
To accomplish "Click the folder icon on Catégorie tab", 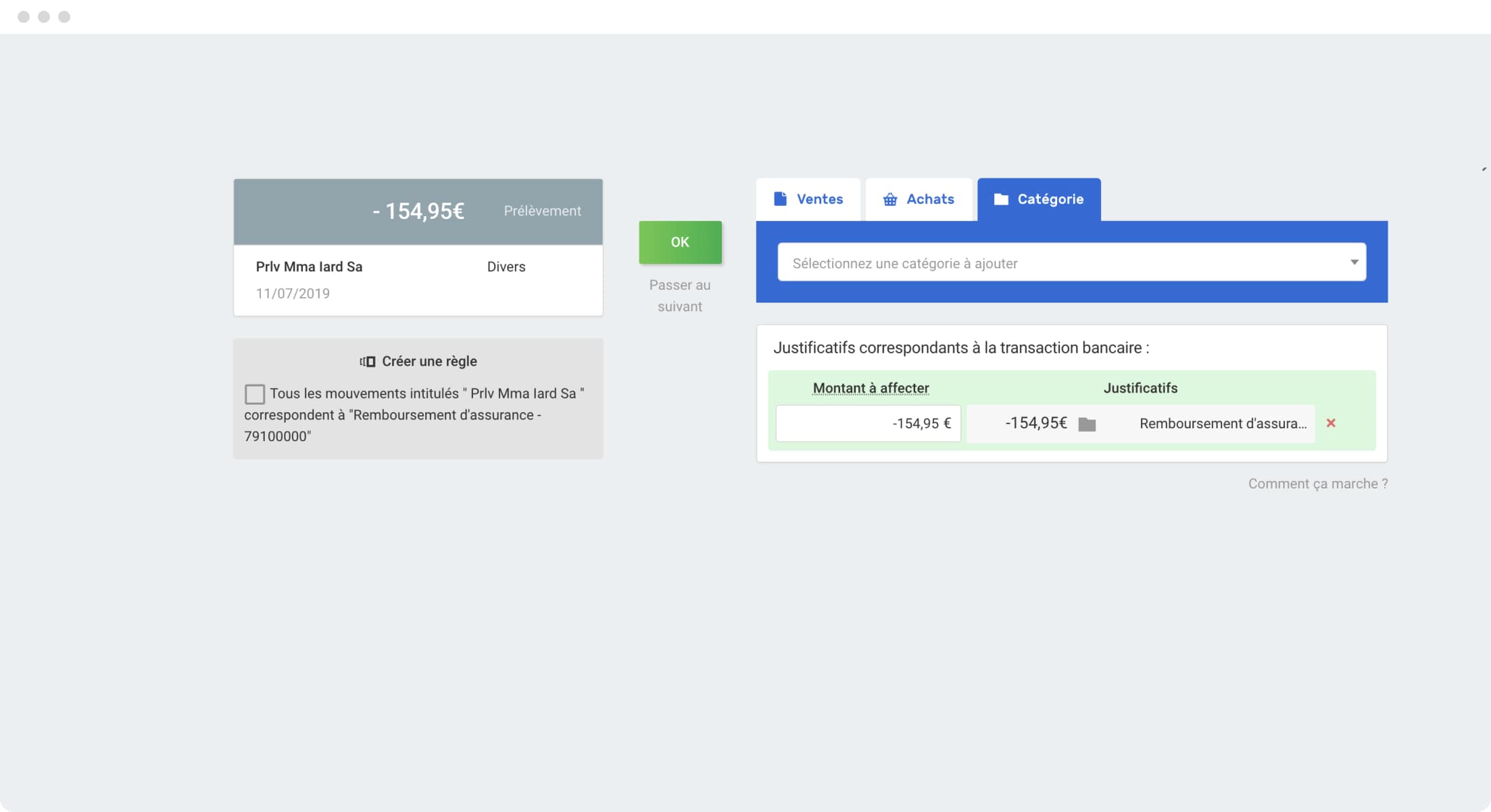I will pyautogui.click(x=1001, y=199).
